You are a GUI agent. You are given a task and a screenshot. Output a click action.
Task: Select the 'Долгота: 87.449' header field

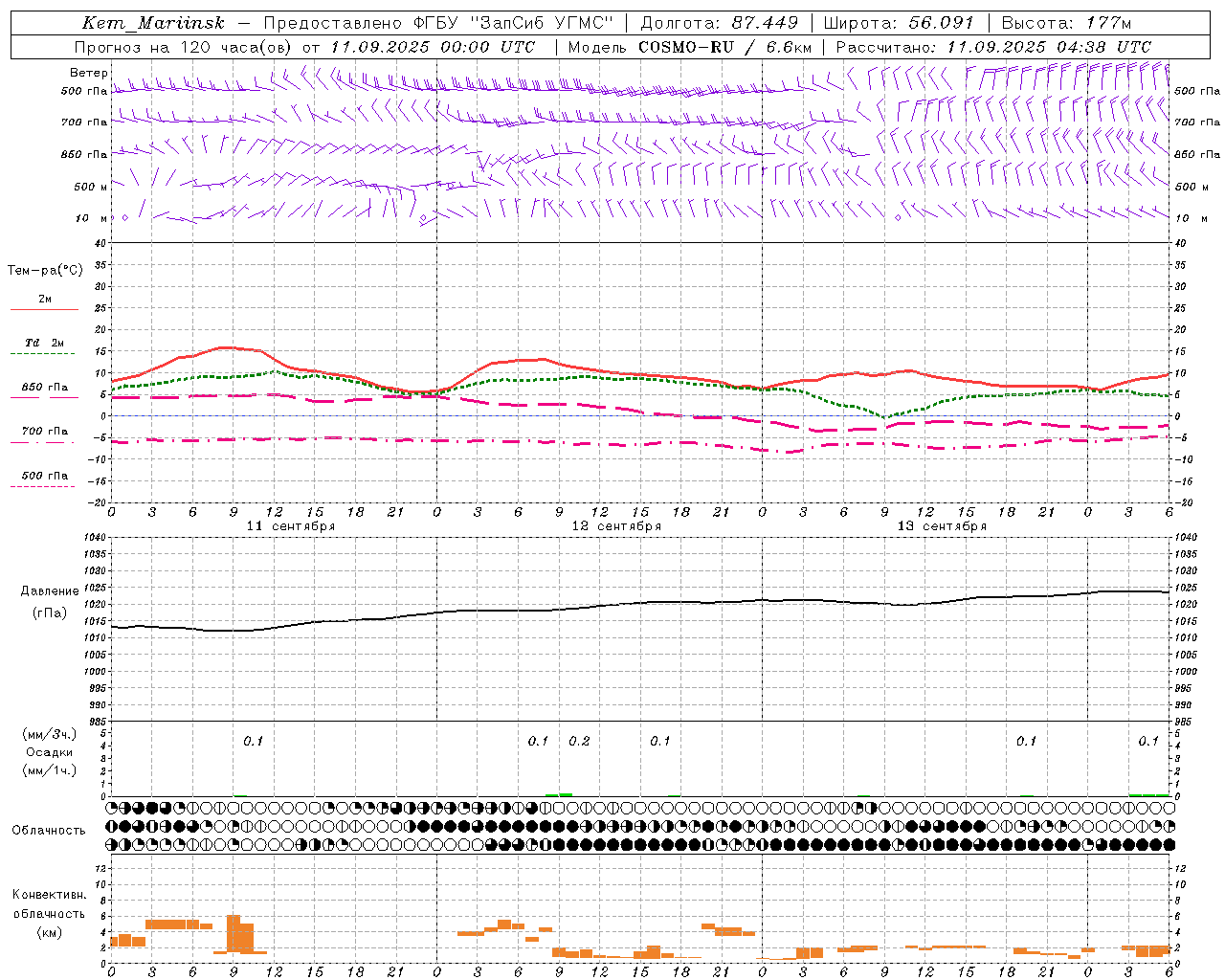click(x=720, y=23)
